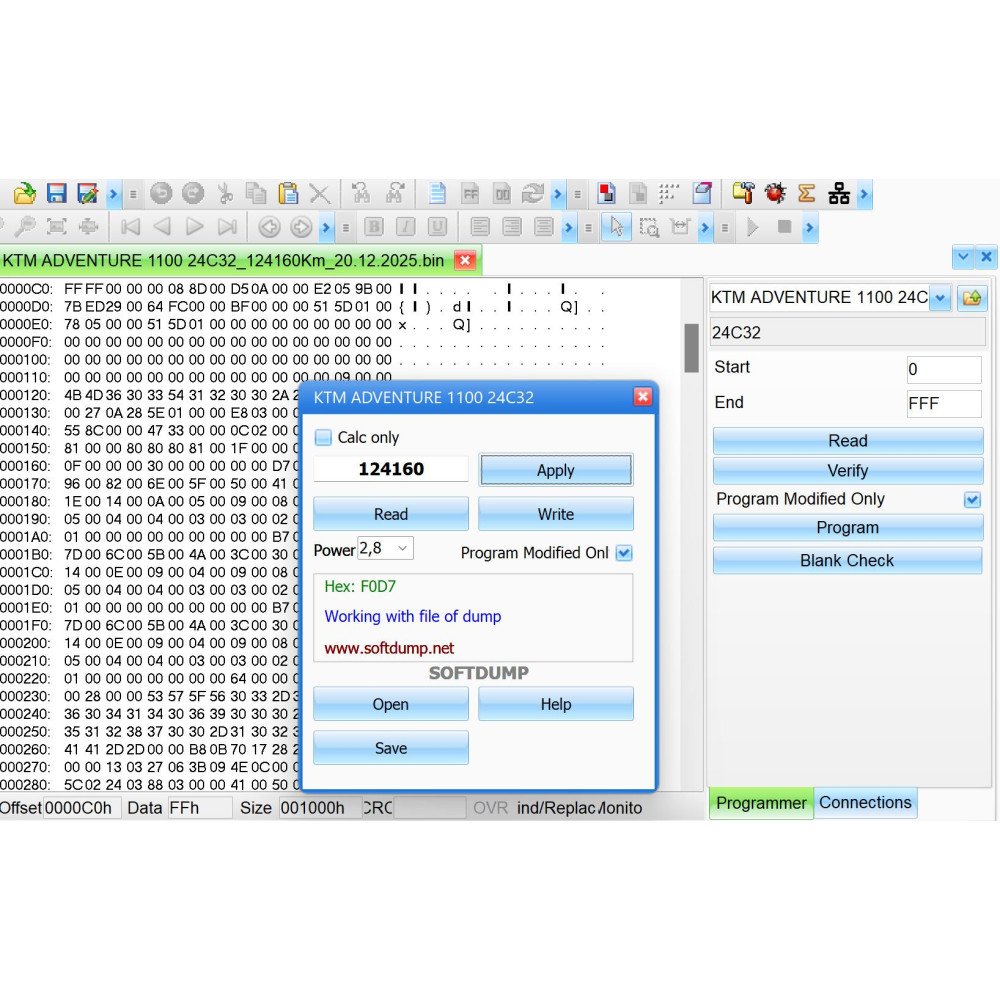Click the Help button in dialog
This screenshot has width=1000, height=1000.
pos(555,704)
